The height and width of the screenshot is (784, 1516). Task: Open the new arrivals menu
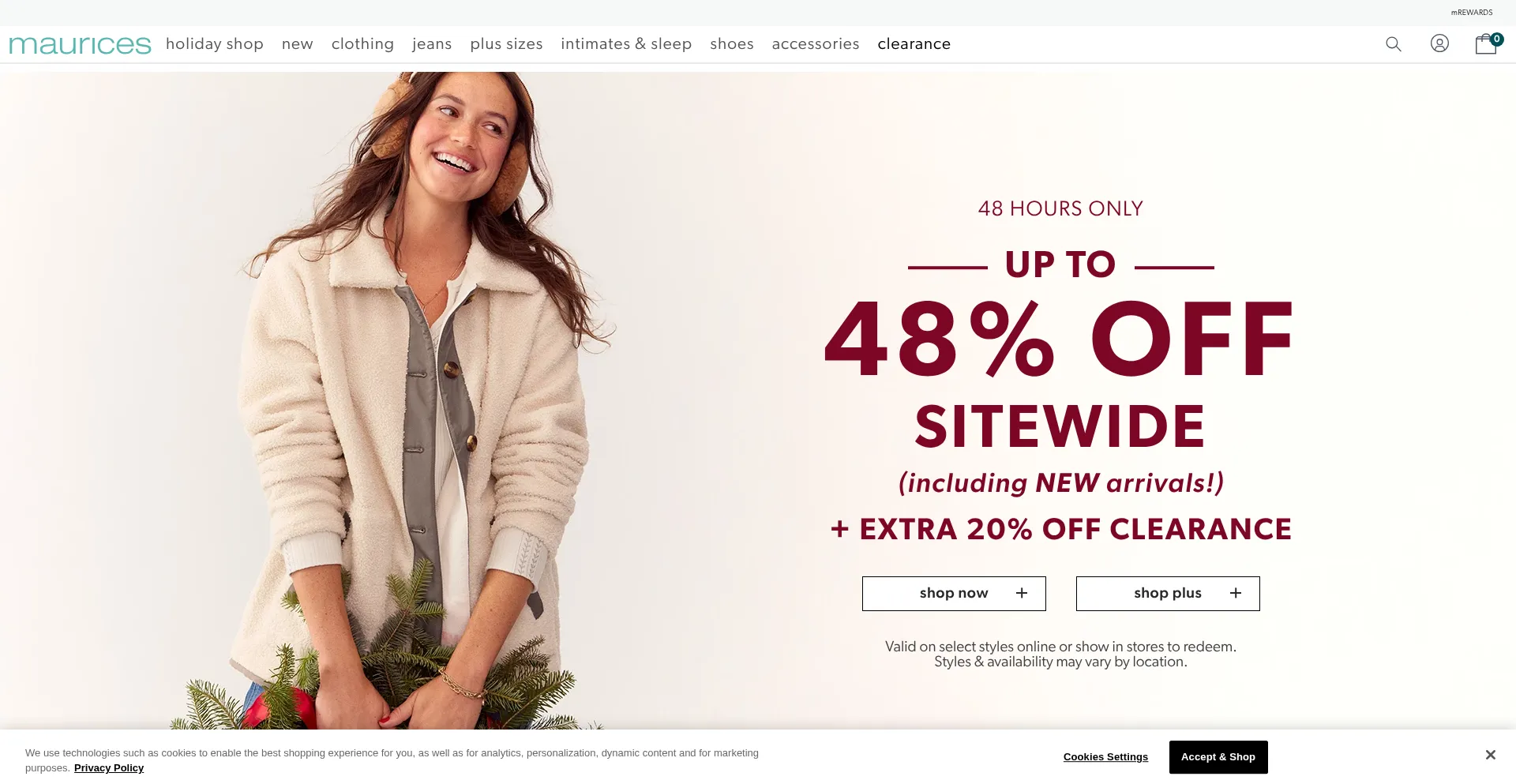coord(298,44)
